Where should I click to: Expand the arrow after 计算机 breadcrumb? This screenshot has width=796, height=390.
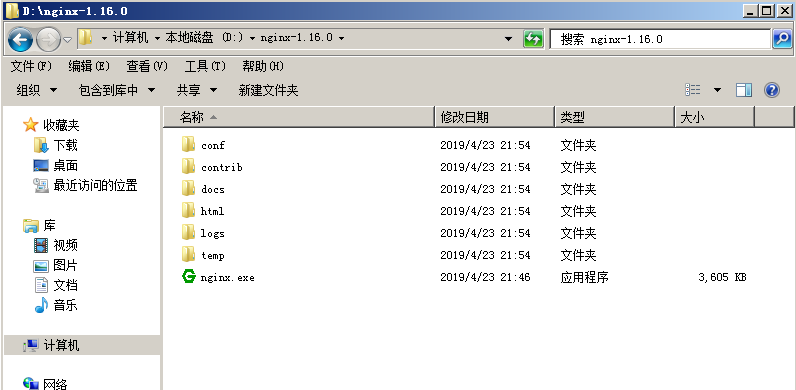[157, 38]
